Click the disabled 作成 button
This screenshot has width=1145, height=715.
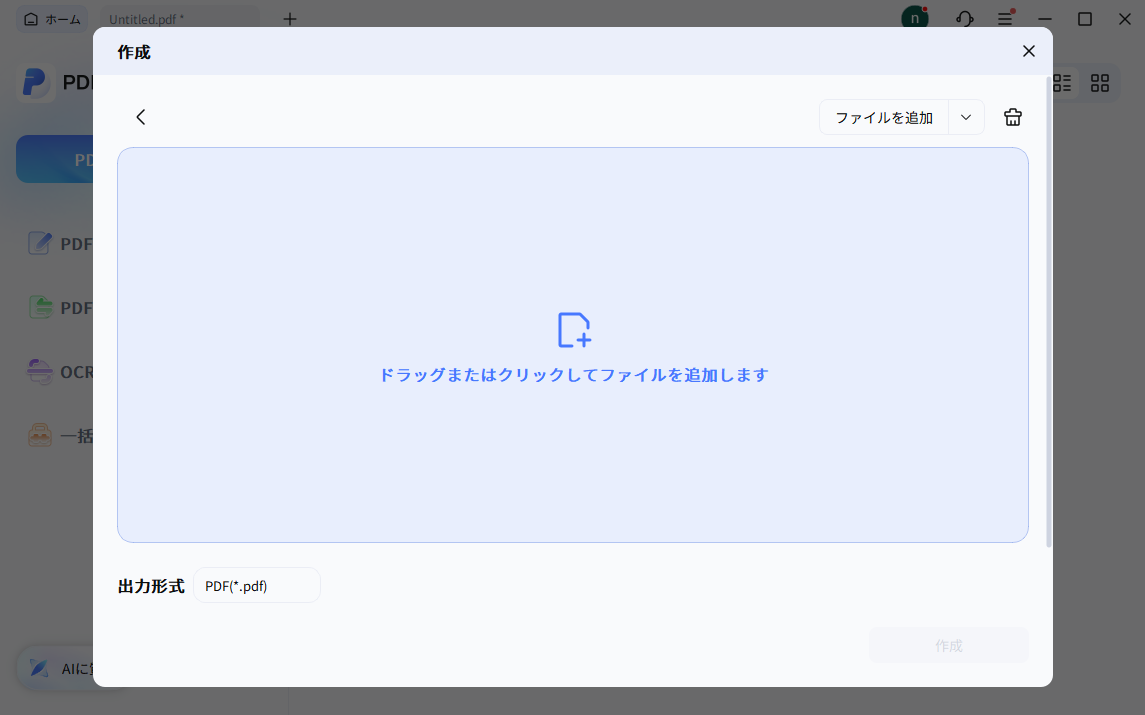coord(949,646)
